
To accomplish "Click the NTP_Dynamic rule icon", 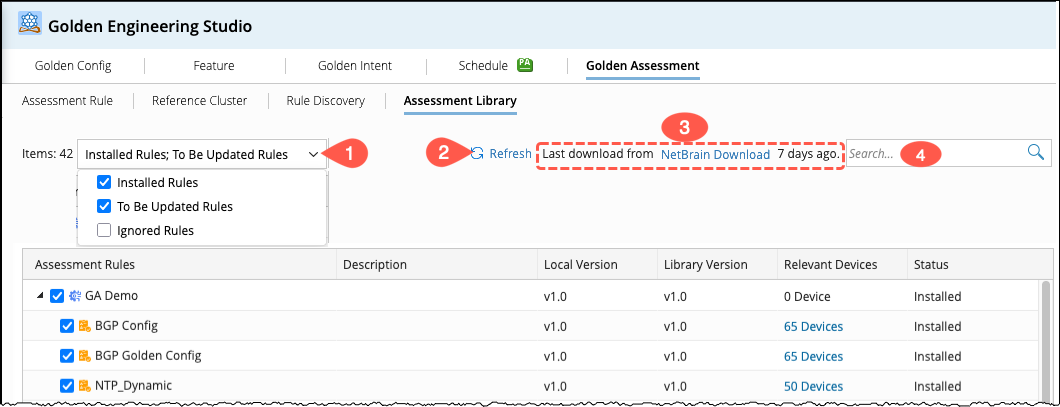I will click(85, 386).
